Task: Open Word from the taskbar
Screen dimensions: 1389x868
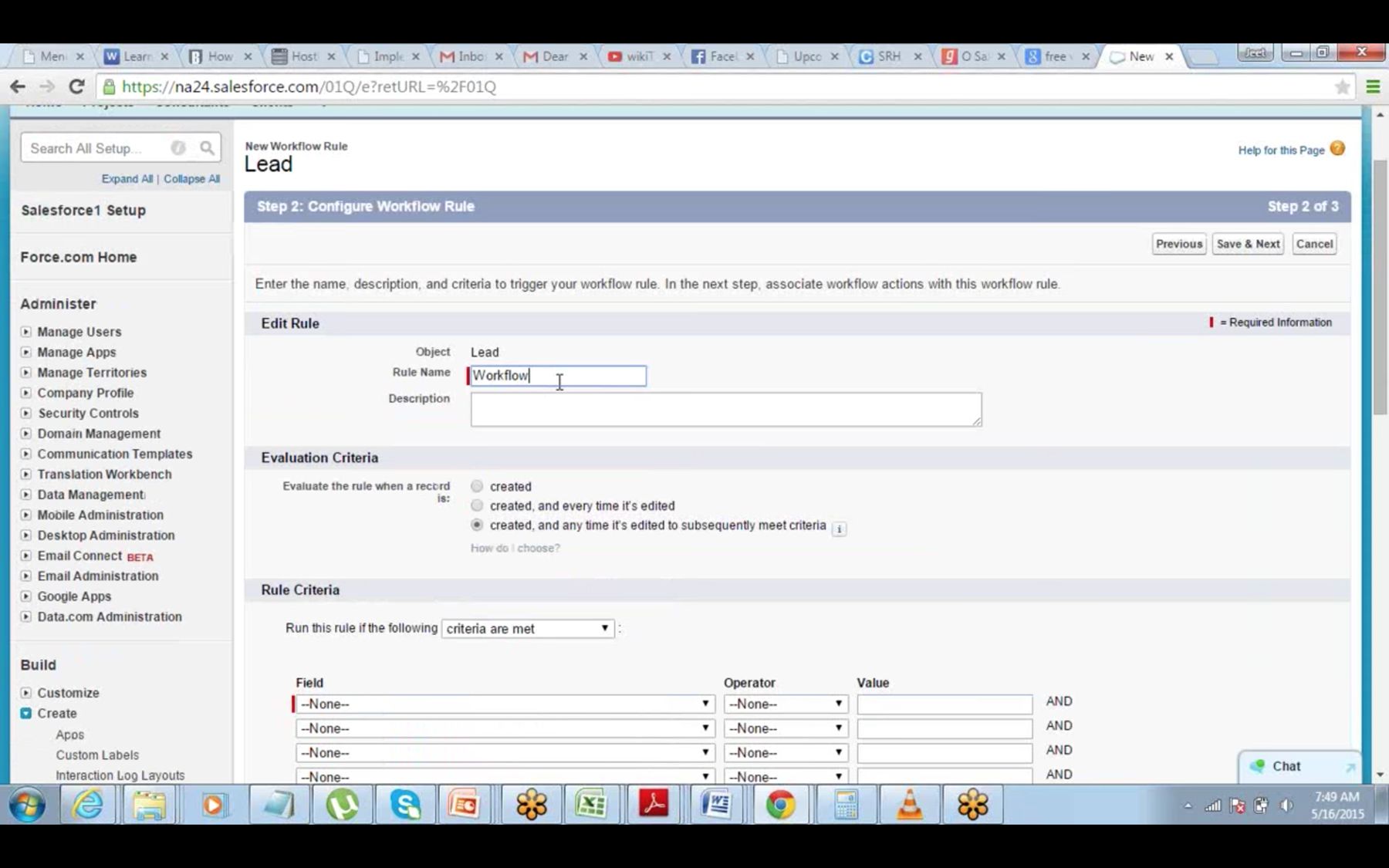Action: 717,805
